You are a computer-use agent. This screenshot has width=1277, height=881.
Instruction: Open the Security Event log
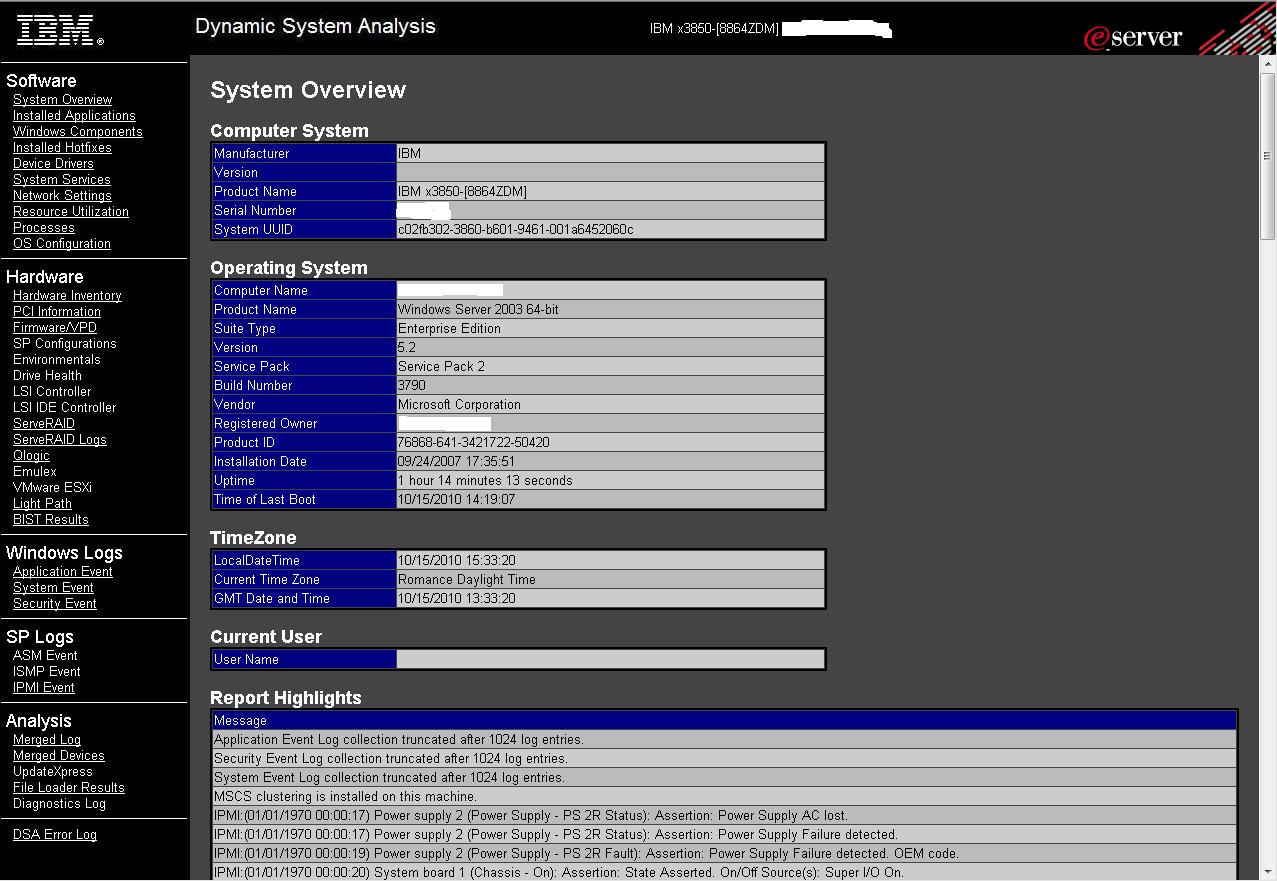pyautogui.click(x=53, y=603)
